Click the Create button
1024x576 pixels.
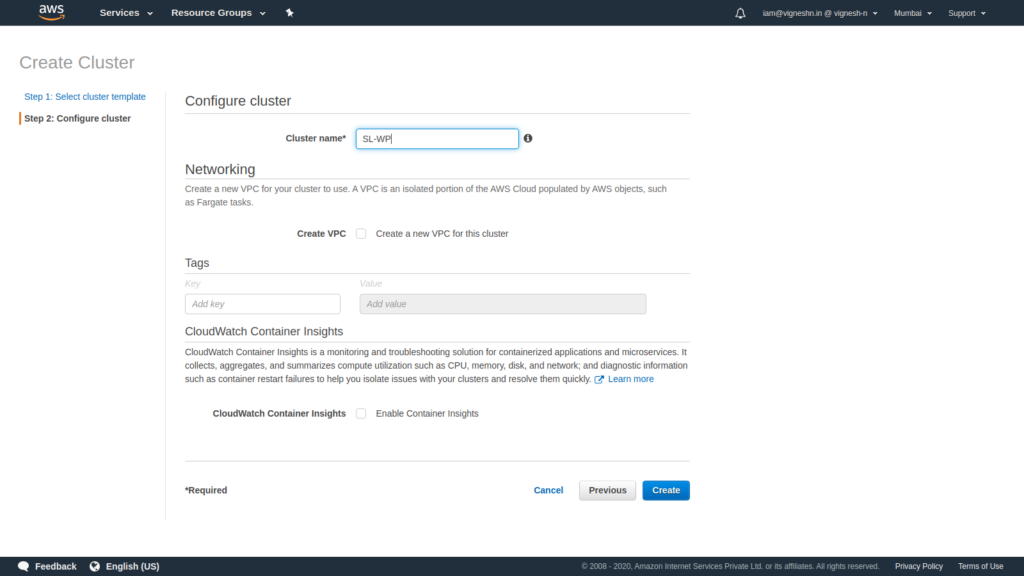point(665,490)
